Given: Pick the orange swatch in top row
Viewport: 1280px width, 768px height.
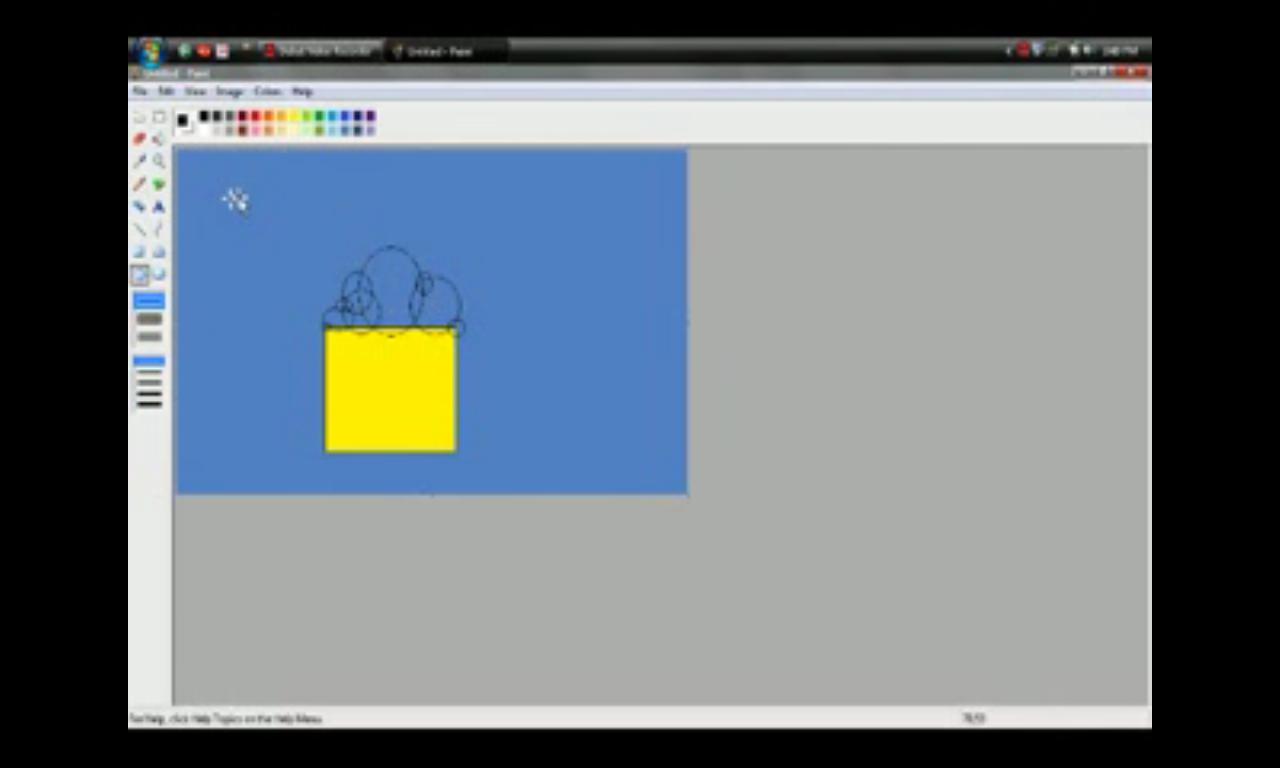Looking at the screenshot, I should click(269, 116).
